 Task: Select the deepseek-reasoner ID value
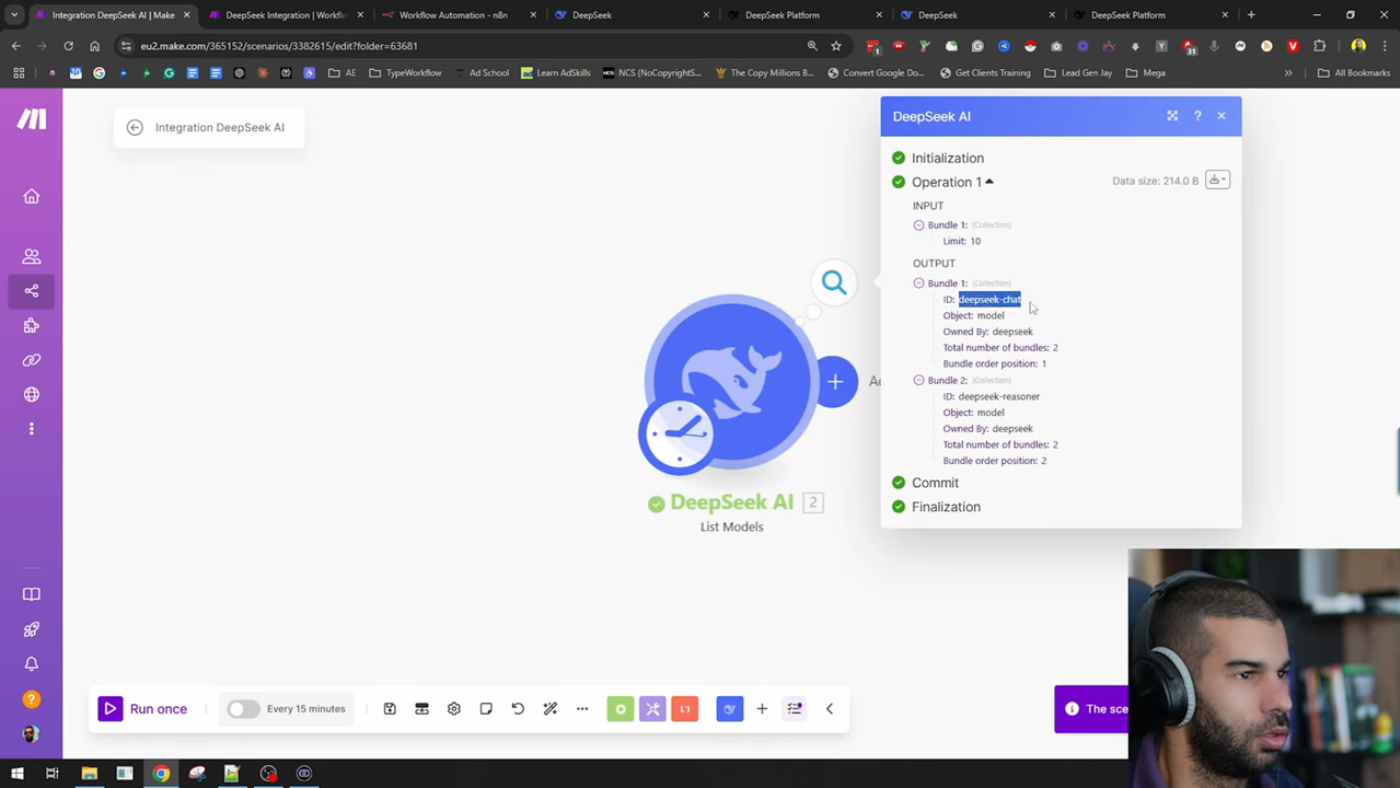999,396
